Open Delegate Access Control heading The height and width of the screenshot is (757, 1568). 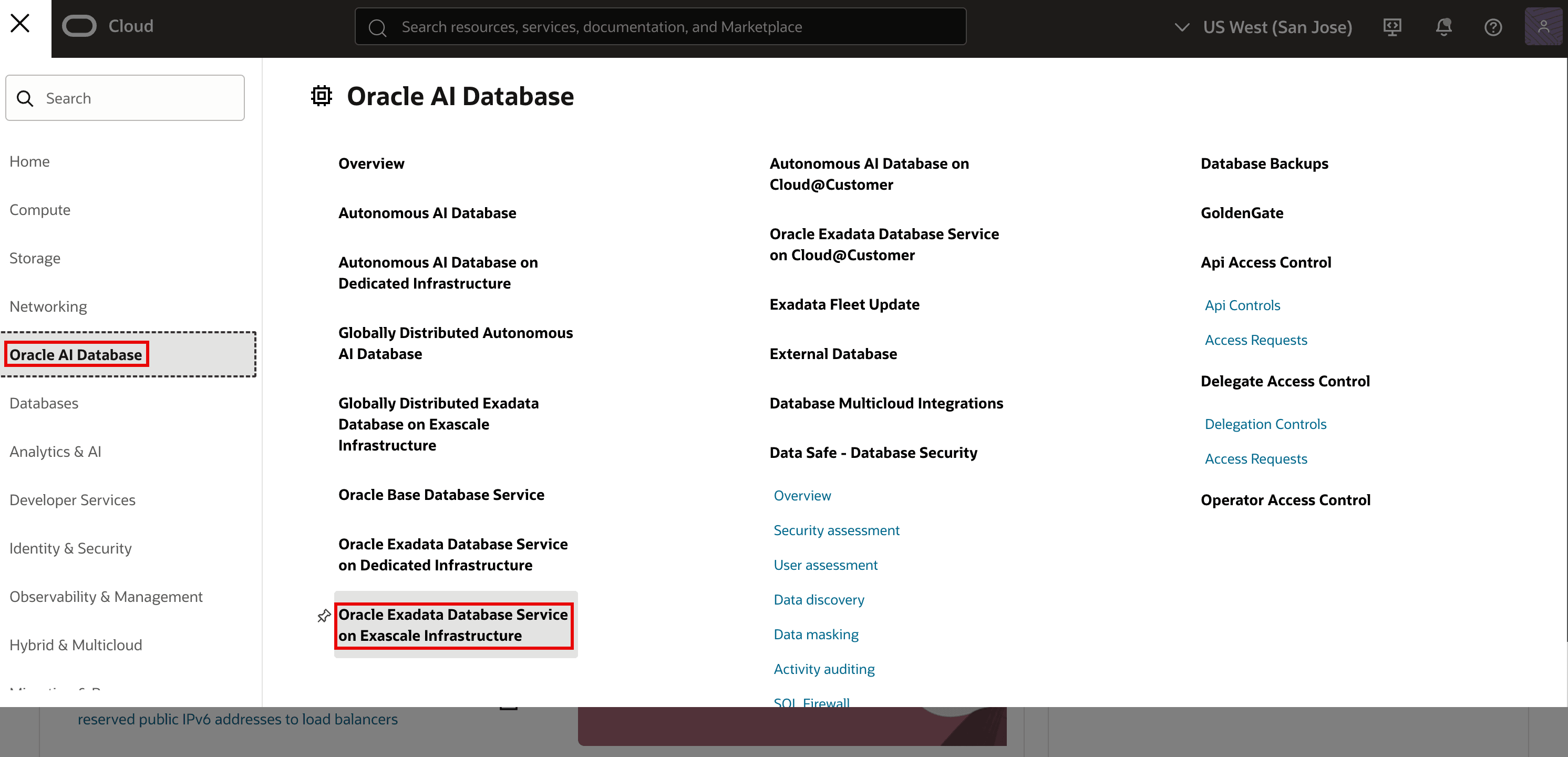click(x=1285, y=381)
